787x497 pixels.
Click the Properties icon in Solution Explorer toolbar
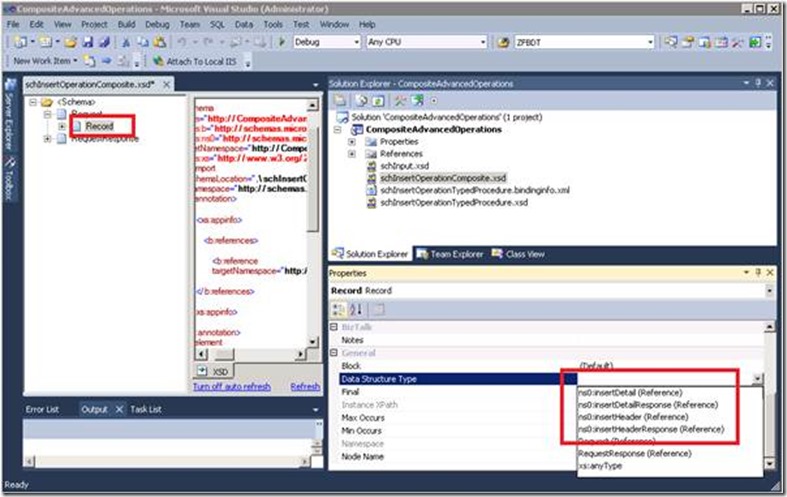[340, 100]
